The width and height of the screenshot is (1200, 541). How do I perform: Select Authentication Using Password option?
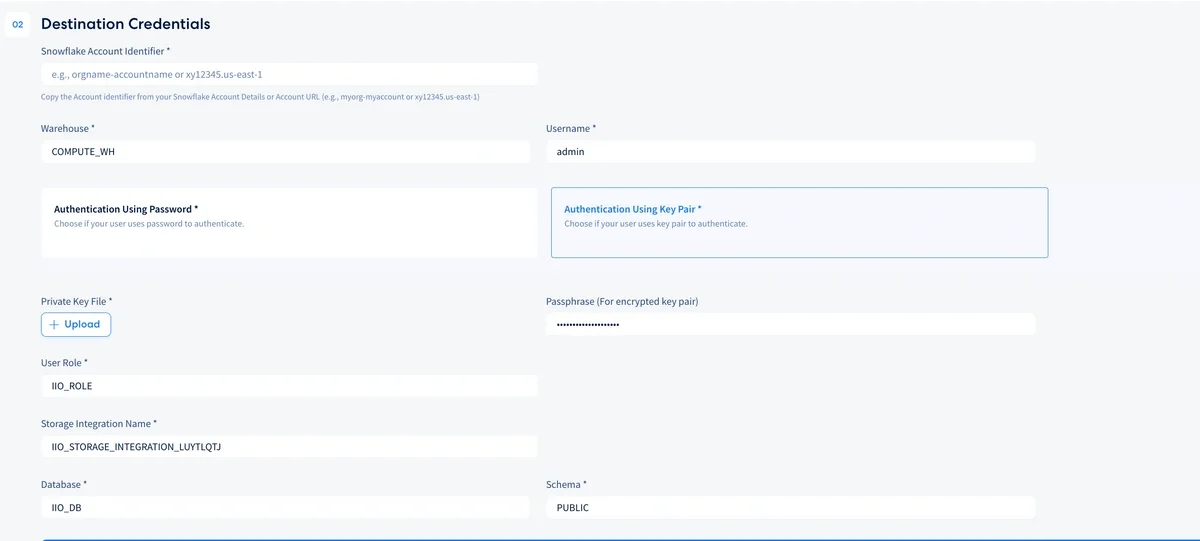[x=289, y=222]
